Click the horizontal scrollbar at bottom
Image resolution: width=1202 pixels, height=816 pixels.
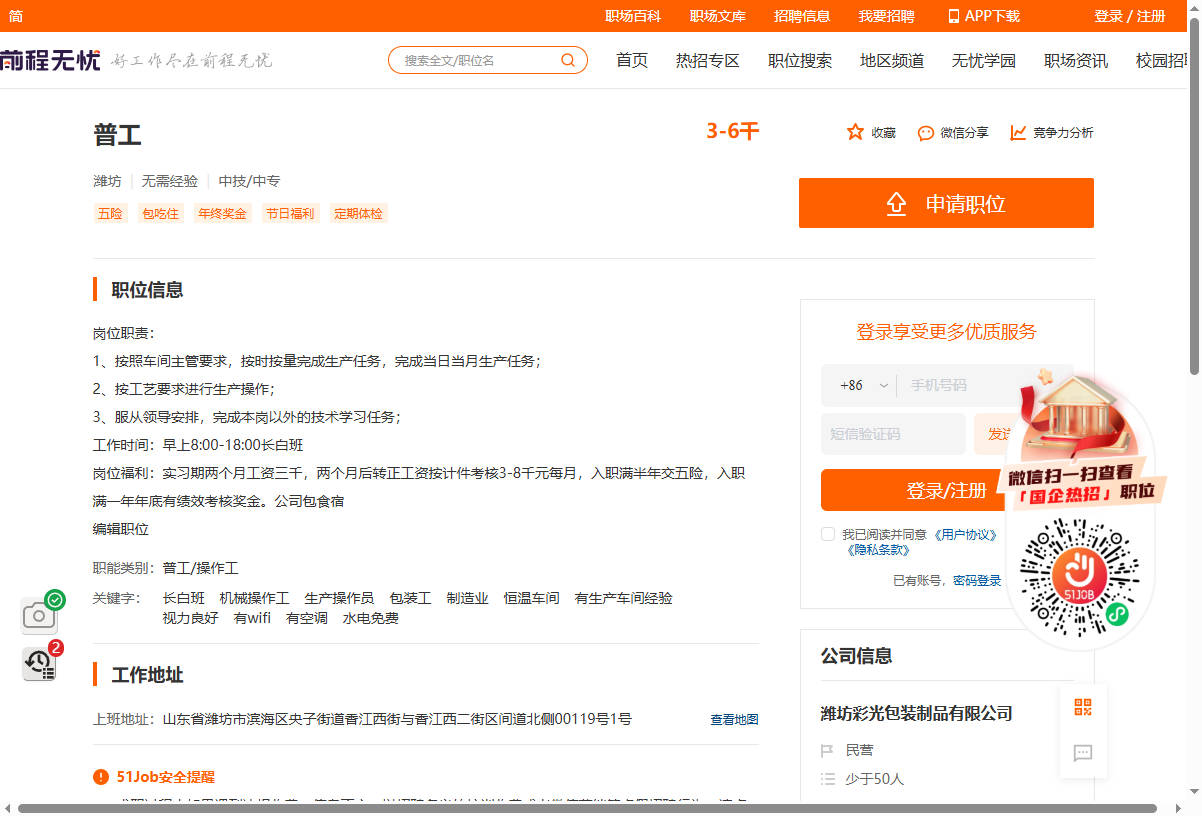click(586, 808)
